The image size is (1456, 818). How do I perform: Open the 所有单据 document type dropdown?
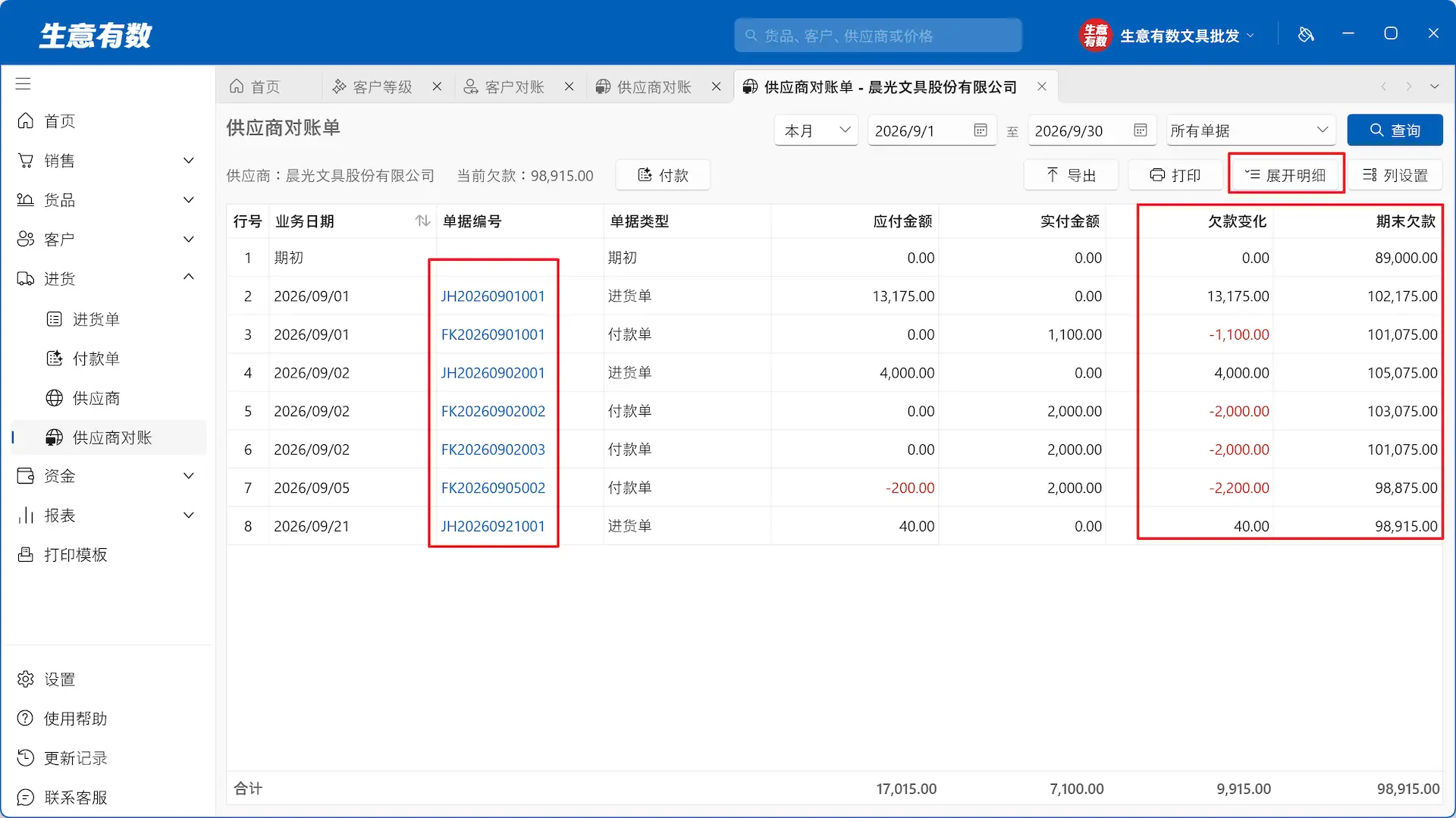[x=1251, y=130]
